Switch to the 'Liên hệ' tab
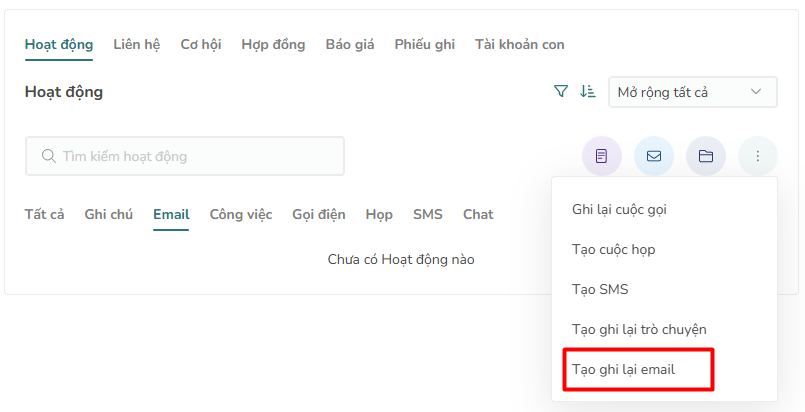805x412 pixels. click(x=137, y=45)
